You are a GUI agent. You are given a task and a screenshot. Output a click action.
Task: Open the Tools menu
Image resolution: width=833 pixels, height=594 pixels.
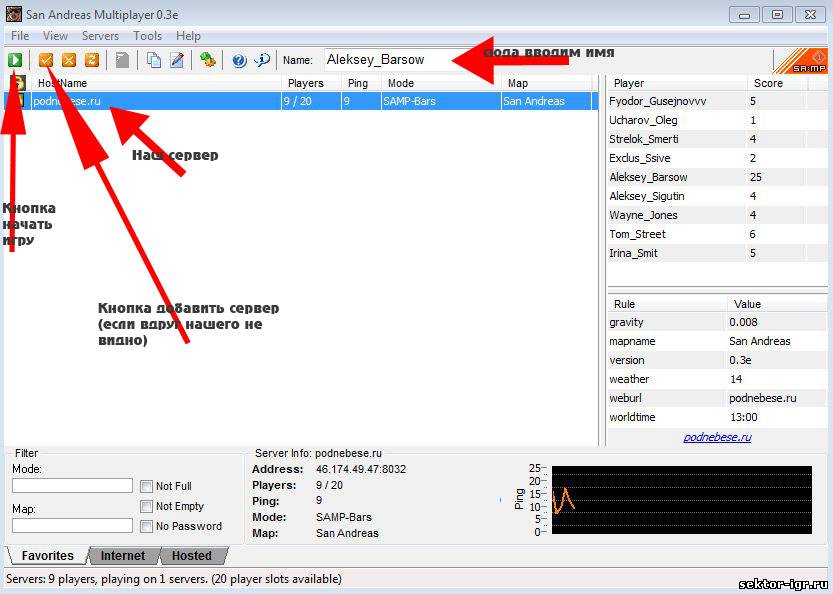tap(148, 36)
